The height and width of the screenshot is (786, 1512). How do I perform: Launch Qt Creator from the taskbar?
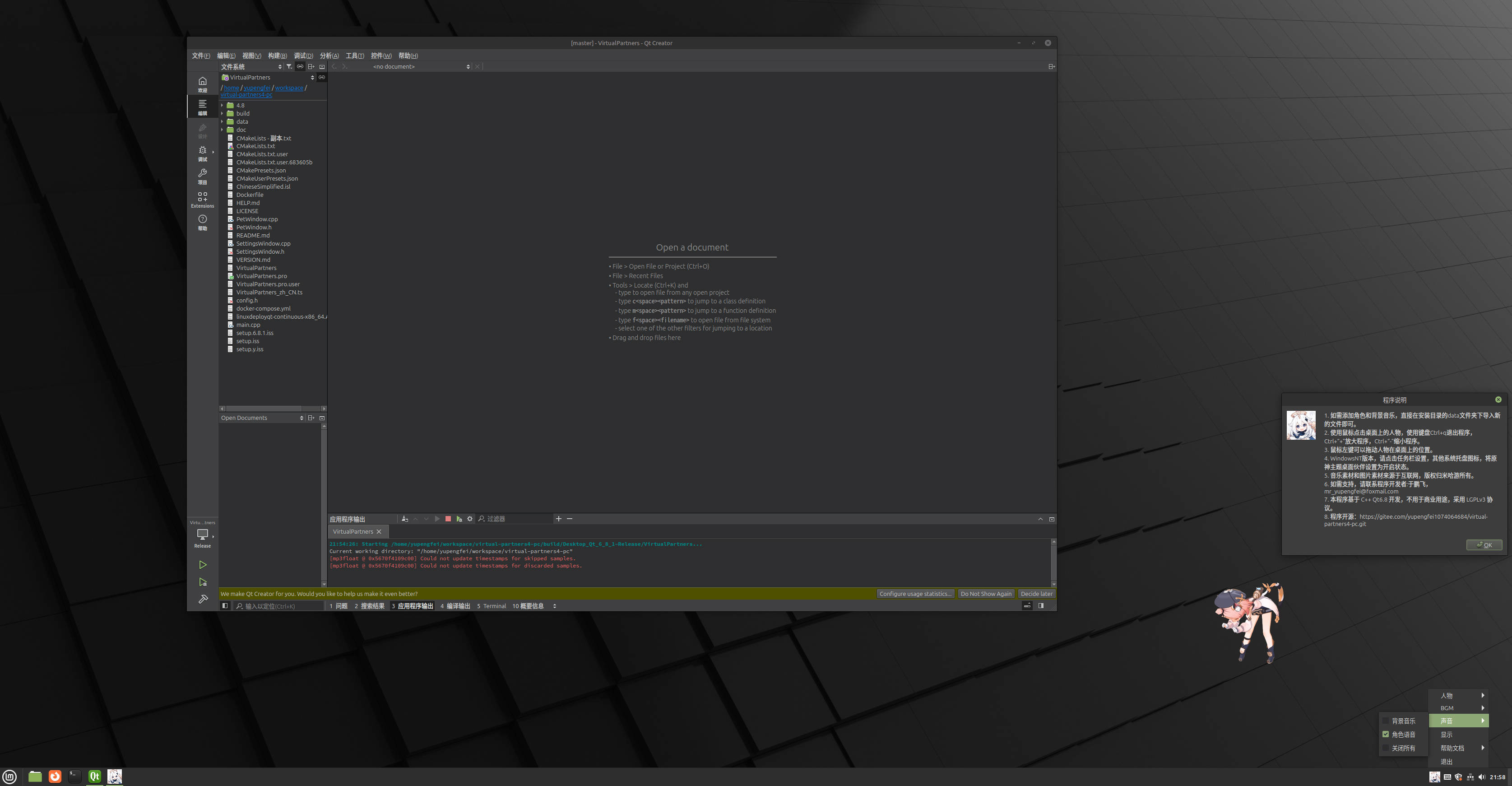(94, 777)
